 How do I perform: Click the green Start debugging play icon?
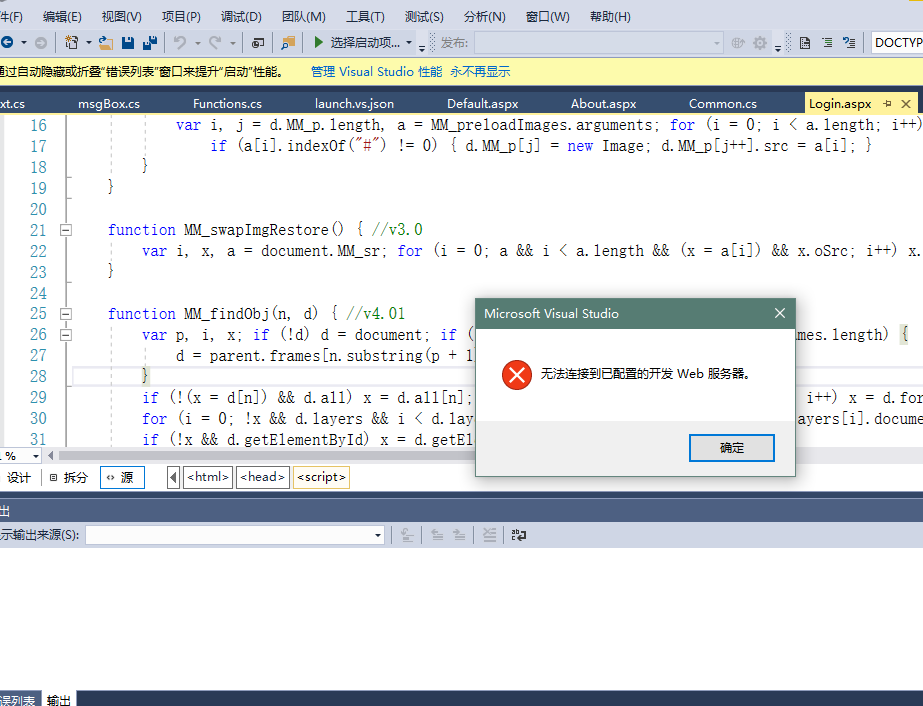[x=318, y=42]
